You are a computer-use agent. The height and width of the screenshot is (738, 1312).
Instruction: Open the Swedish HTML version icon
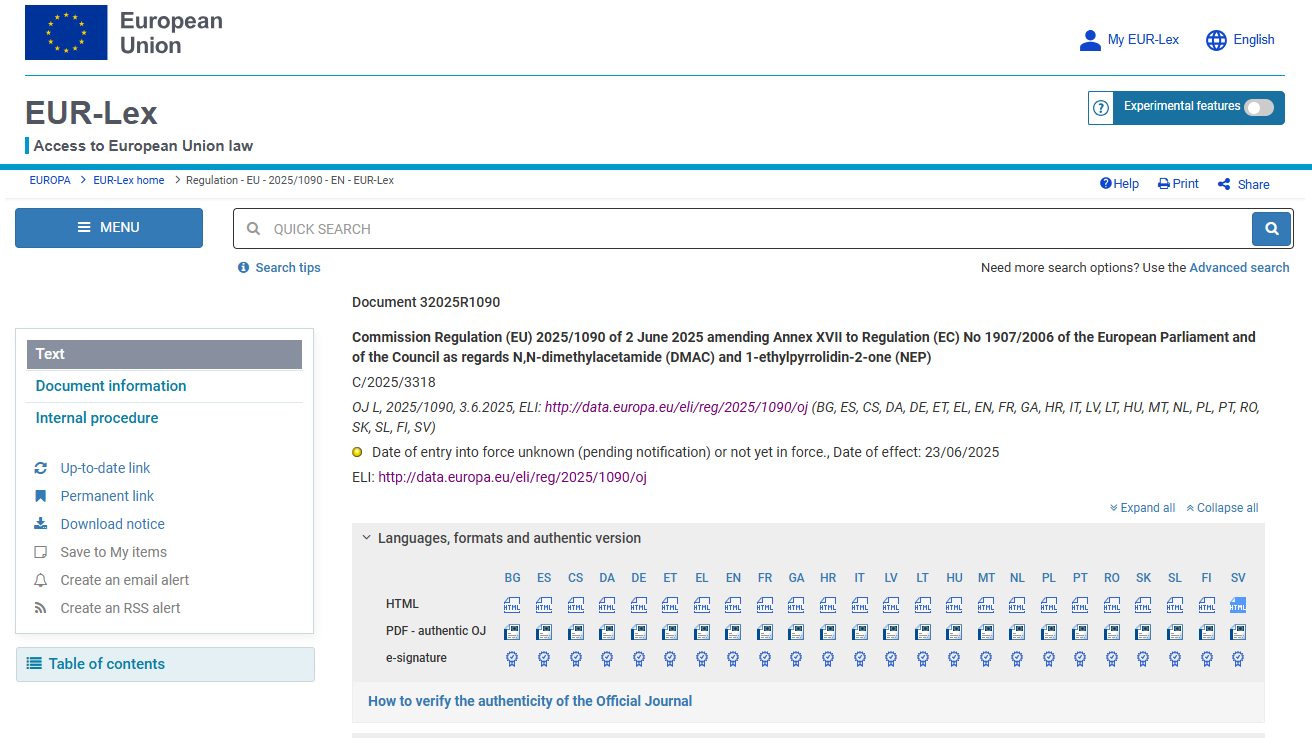1238,605
